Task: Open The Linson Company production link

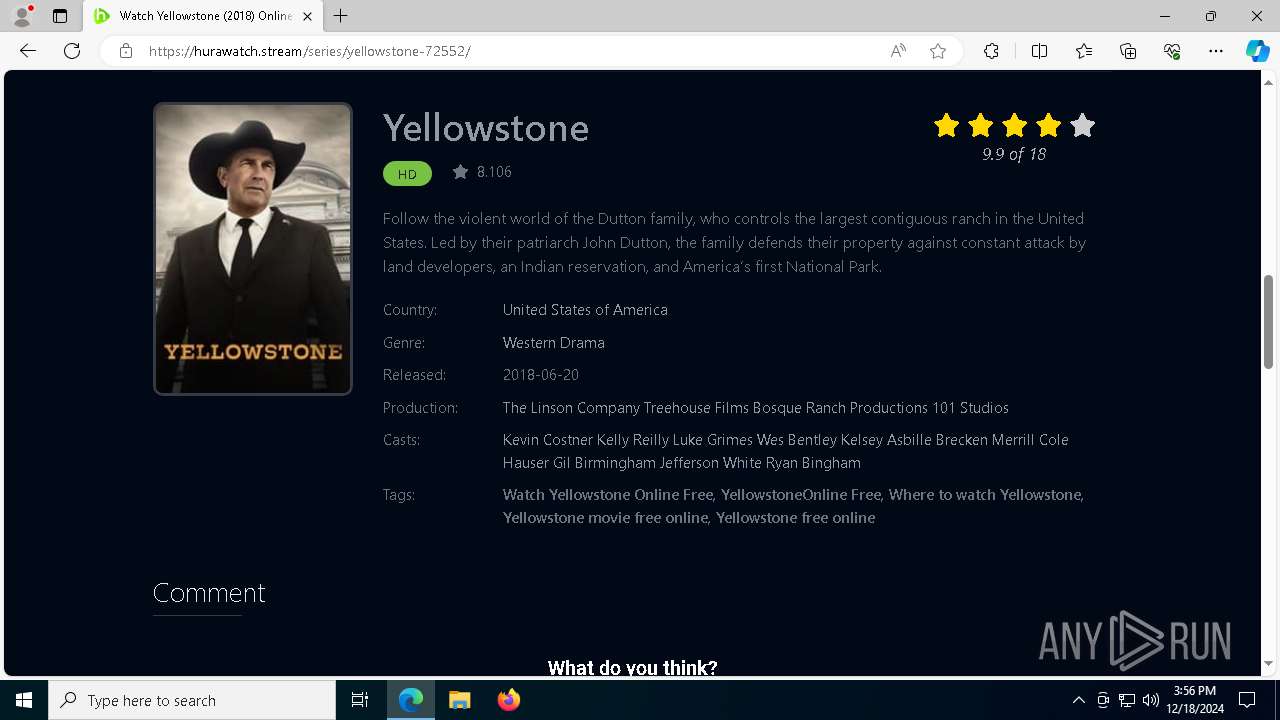Action: (x=571, y=408)
